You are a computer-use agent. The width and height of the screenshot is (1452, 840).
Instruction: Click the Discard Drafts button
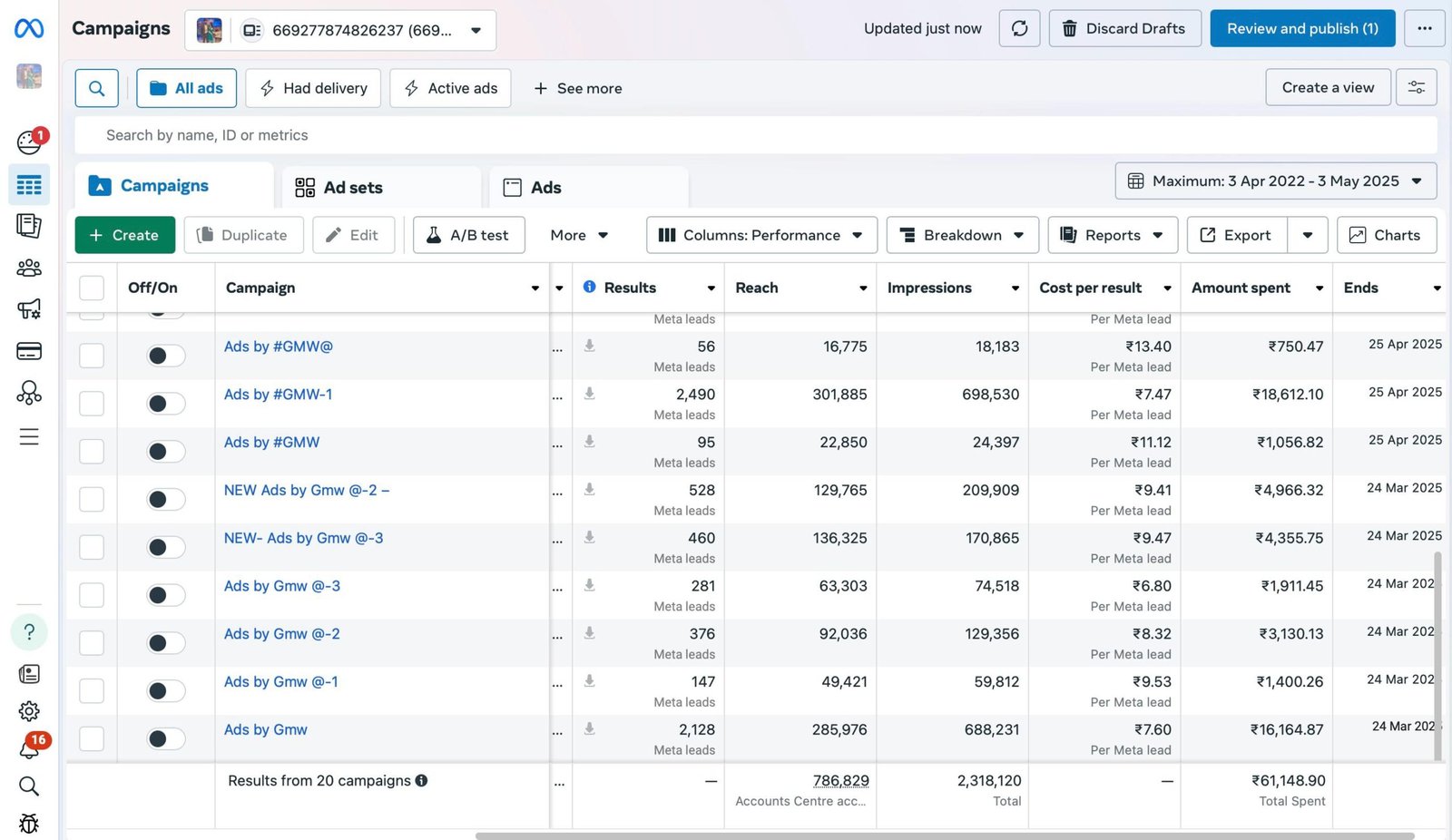click(1124, 28)
